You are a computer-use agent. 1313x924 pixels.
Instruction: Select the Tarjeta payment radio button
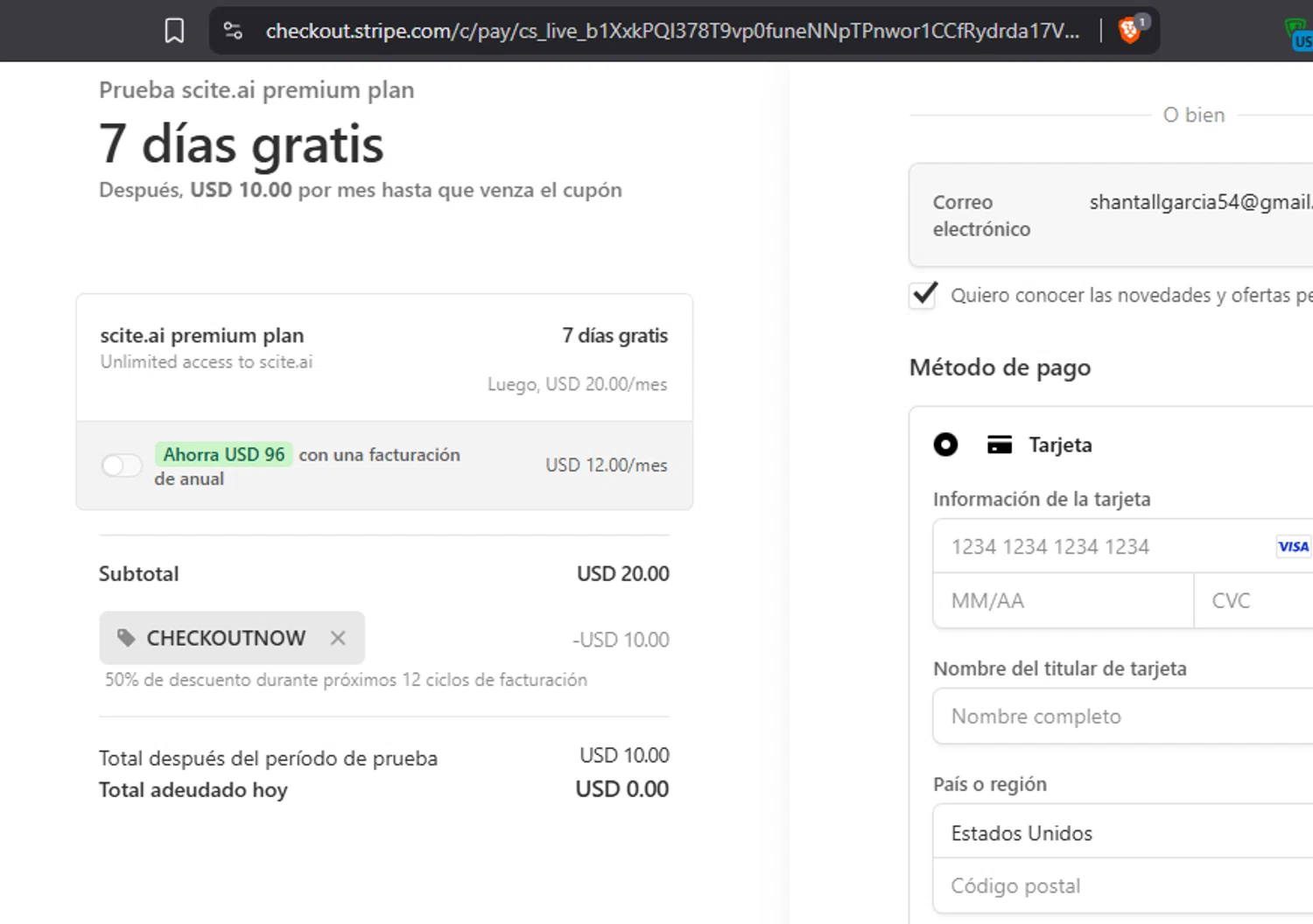945,444
